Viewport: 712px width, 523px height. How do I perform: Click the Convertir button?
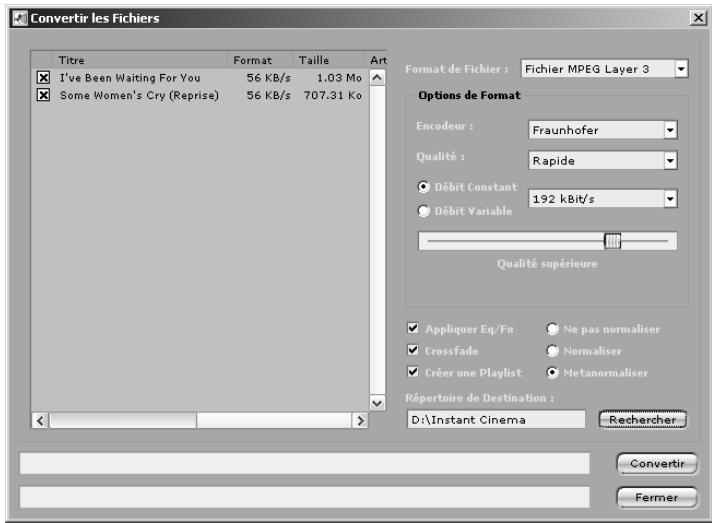pos(657,464)
